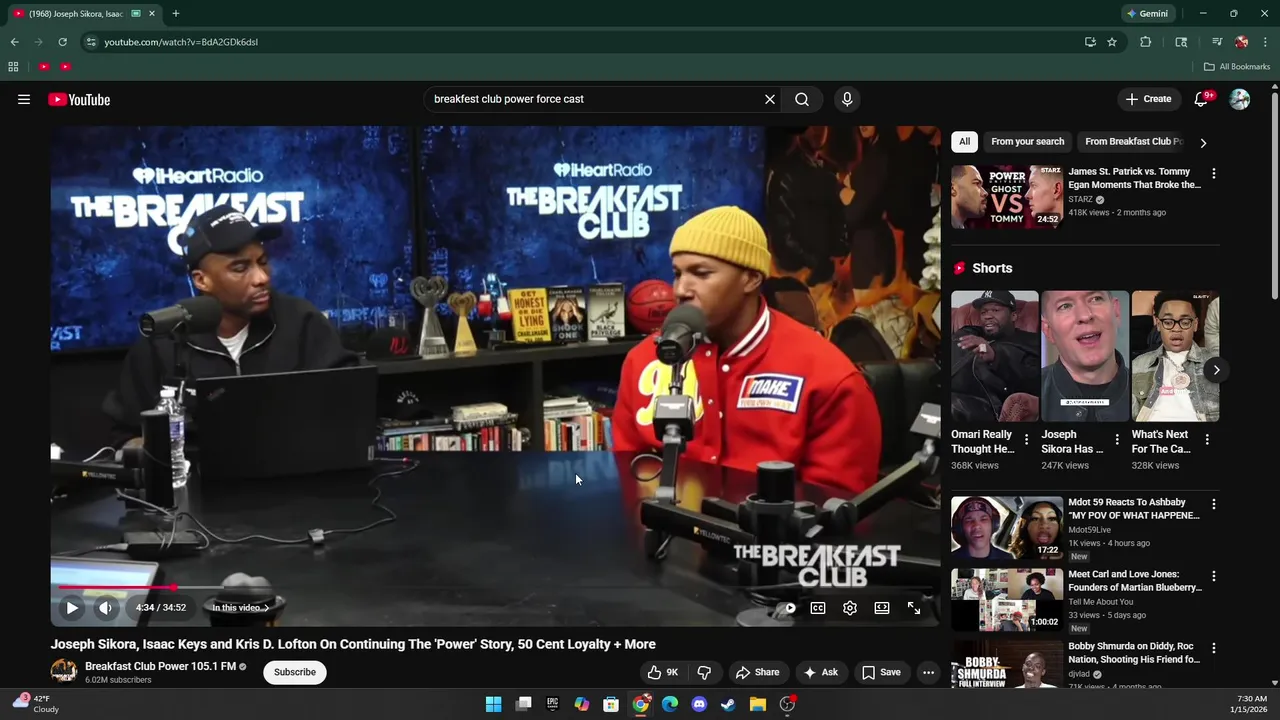Open File Explorer from the taskbar
This screenshot has width=1280, height=720.
[758, 704]
